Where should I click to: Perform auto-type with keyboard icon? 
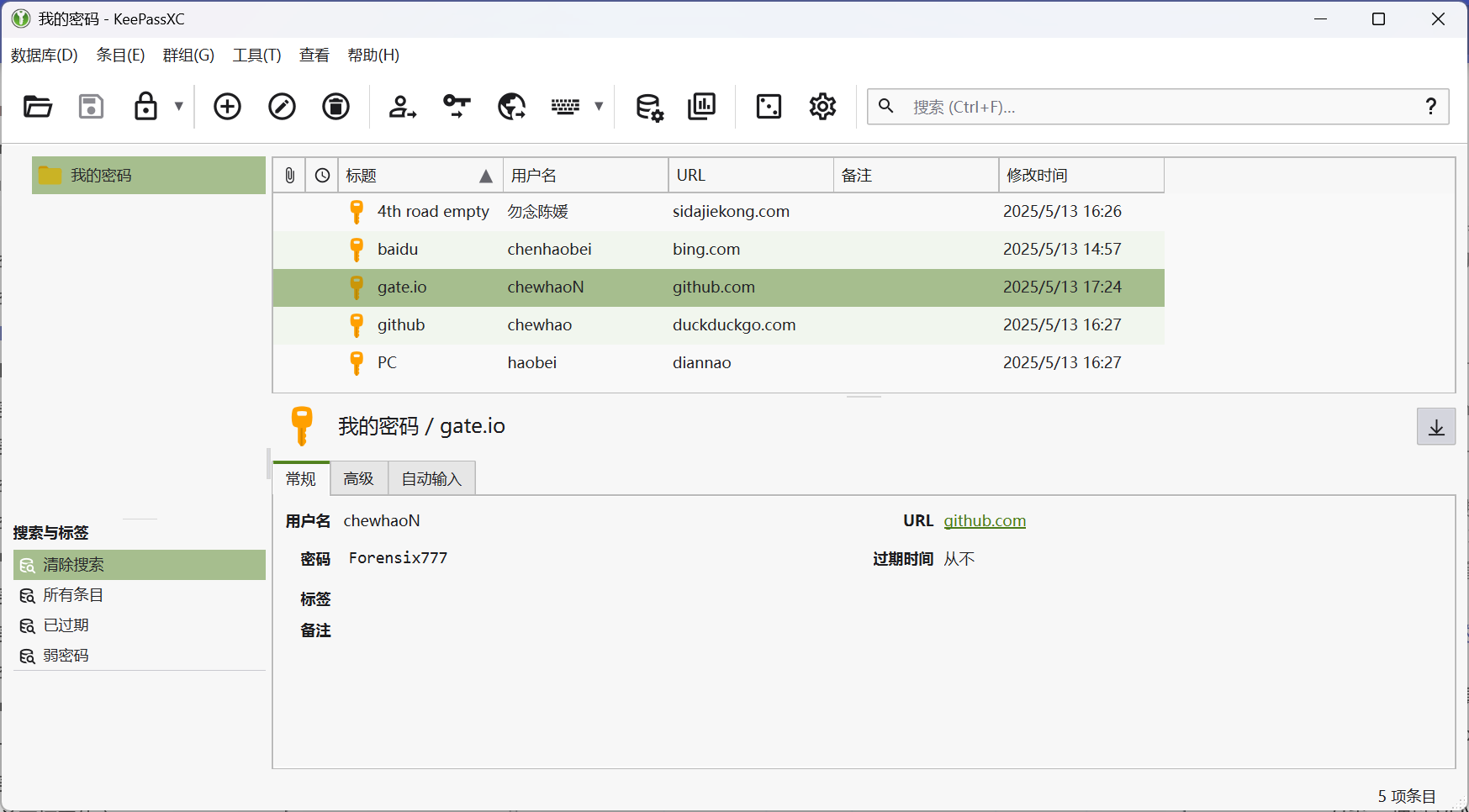click(565, 107)
